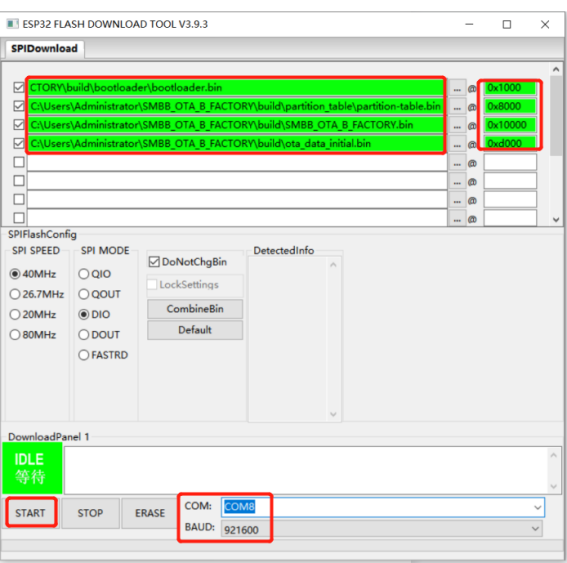Viewport: 567px width, 563px height.
Task: Click browse button on first empty row
Action: coord(457,163)
